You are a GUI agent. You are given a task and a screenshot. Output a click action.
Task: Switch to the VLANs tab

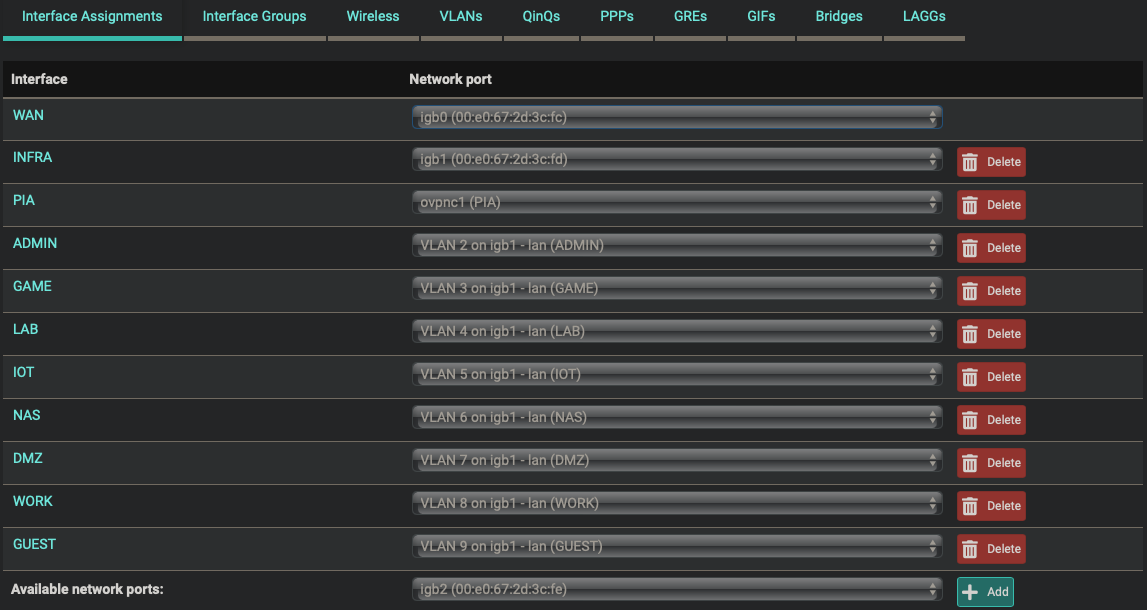pyautogui.click(x=460, y=16)
